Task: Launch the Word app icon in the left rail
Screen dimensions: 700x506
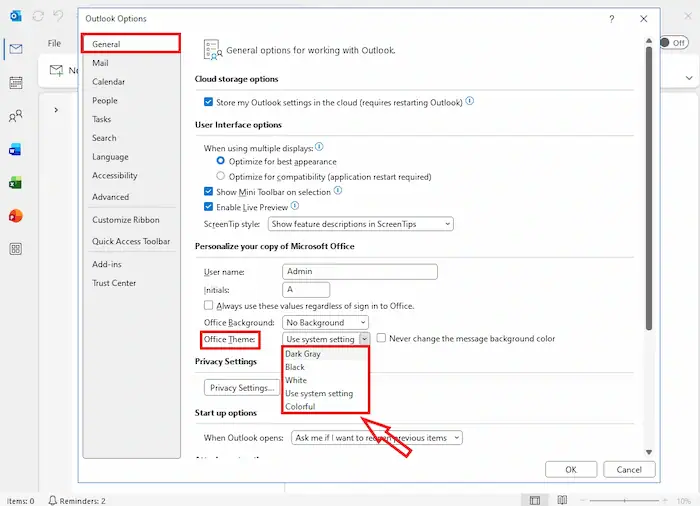Action: [15, 150]
